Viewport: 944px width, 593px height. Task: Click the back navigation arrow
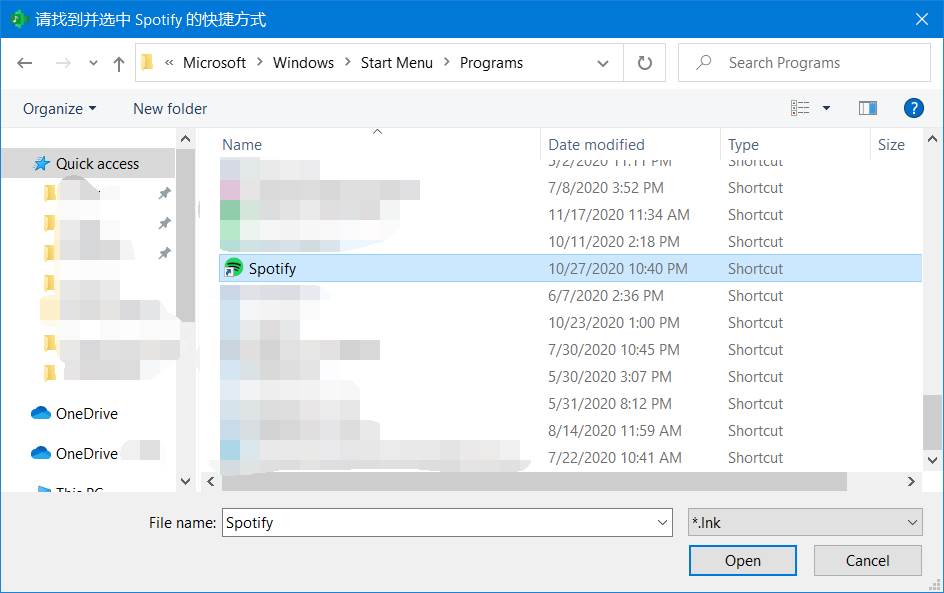(24, 62)
